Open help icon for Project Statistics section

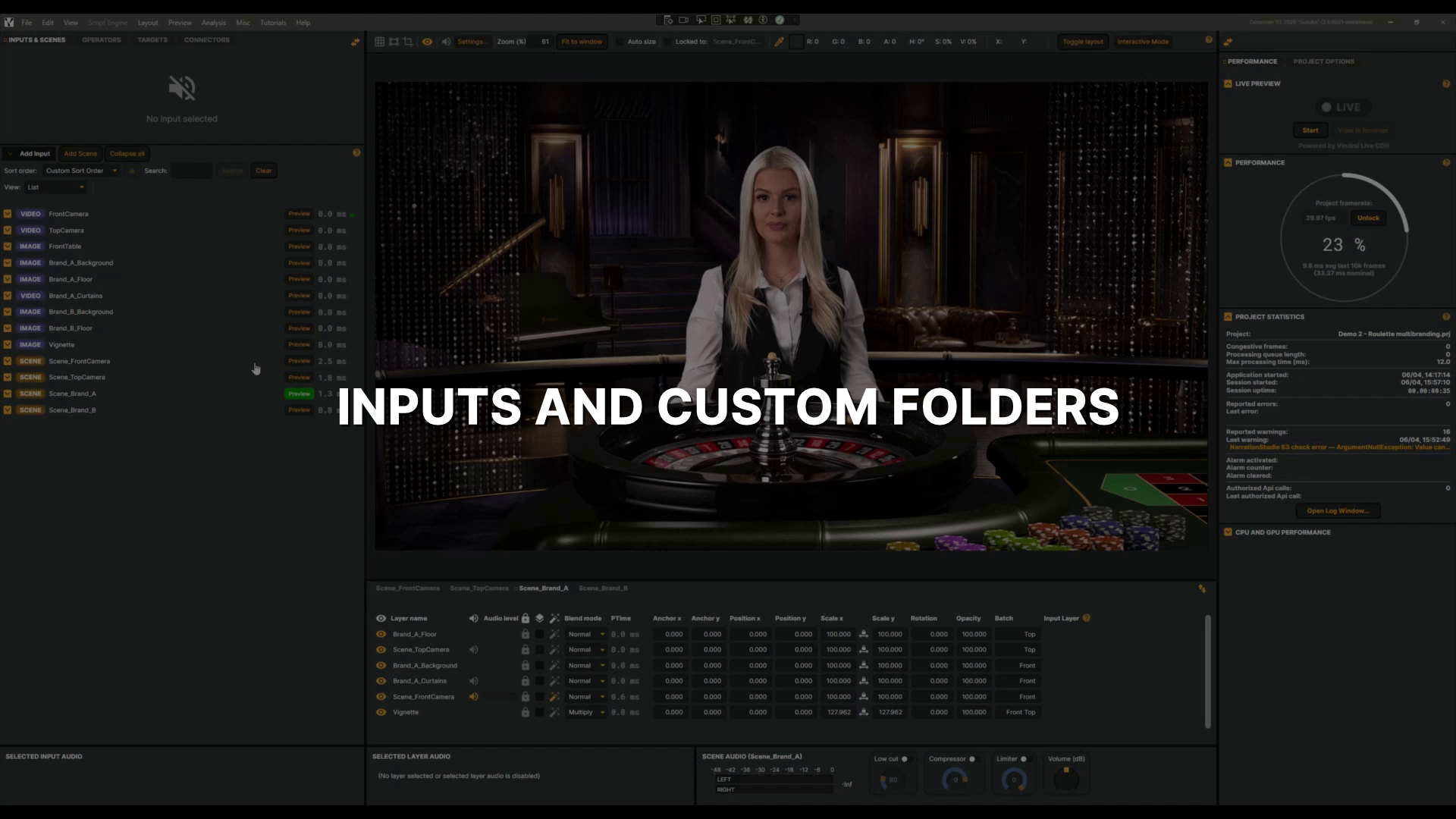pyautogui.click(x=1446, y=317)
